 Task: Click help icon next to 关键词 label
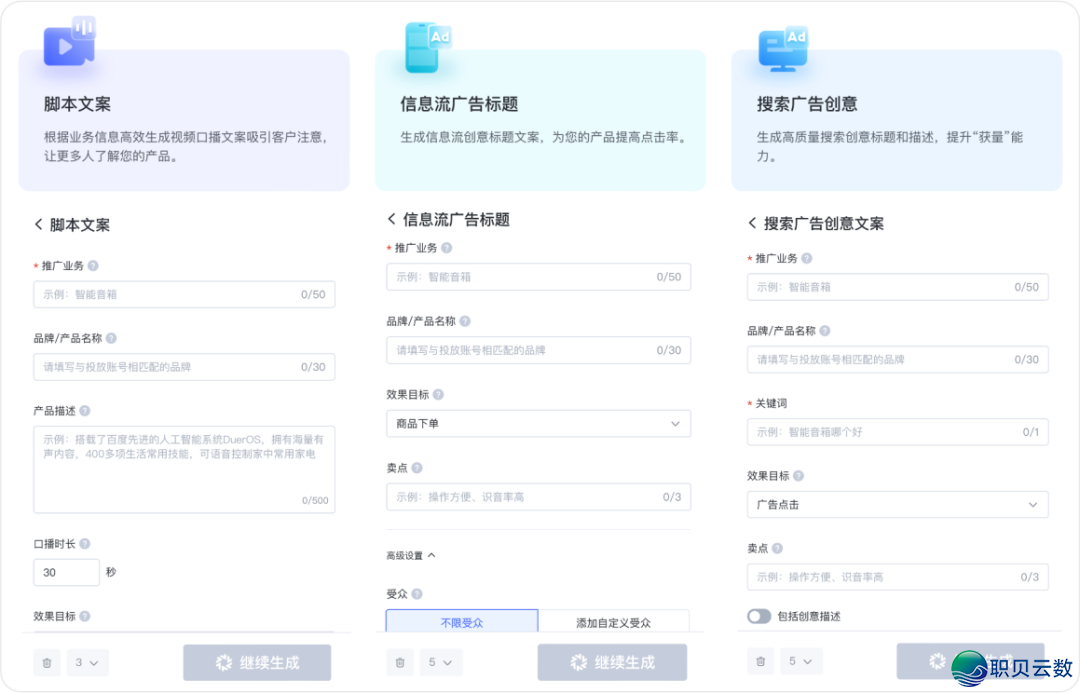pyautogui.click(x=797, y=403)
